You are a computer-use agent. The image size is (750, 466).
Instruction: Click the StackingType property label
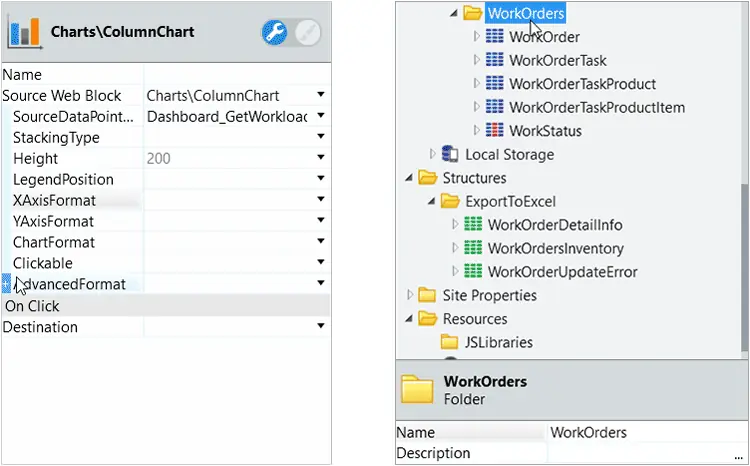56,137
